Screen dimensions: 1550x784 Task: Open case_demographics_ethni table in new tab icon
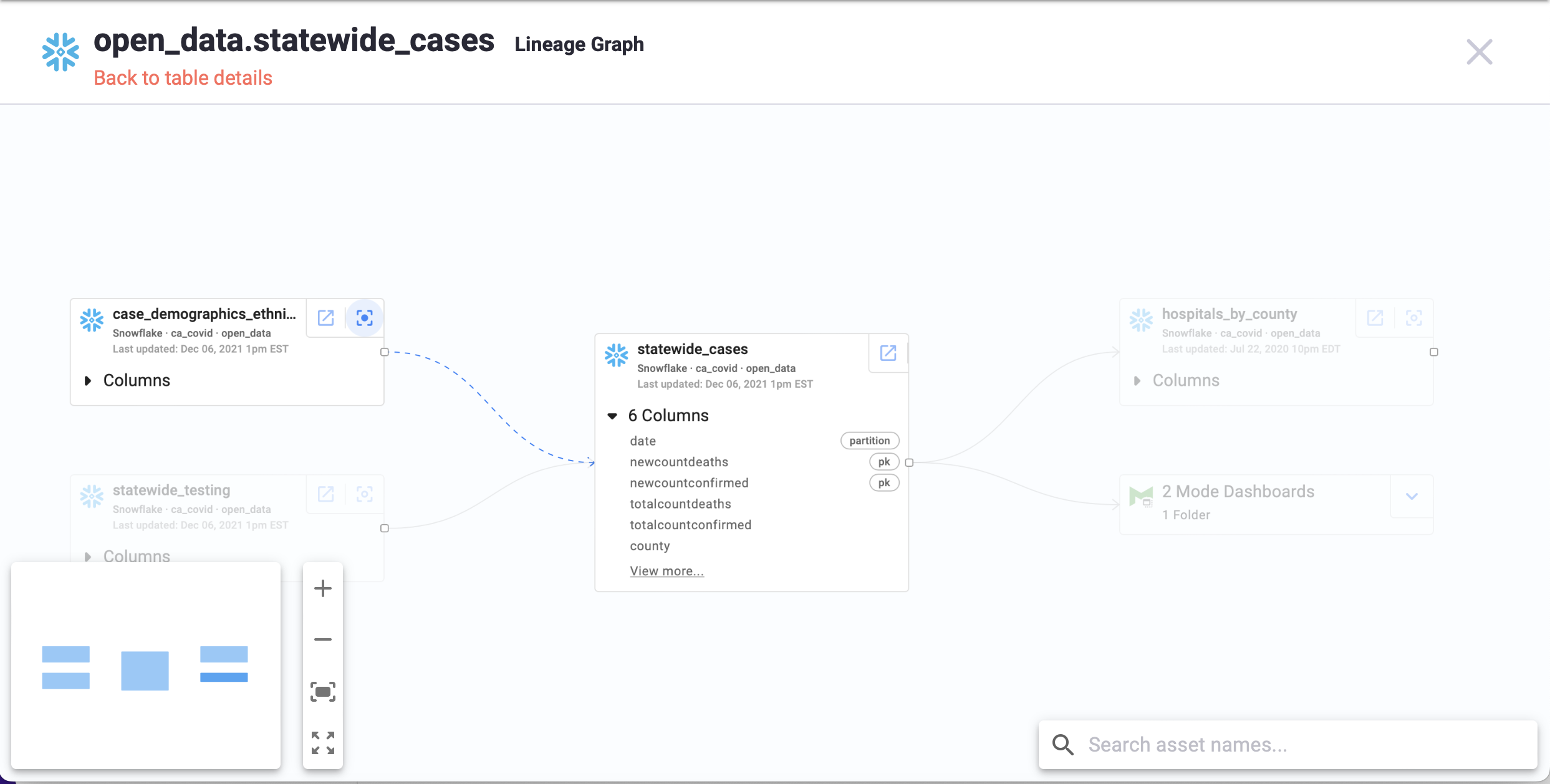click(325, 318)
